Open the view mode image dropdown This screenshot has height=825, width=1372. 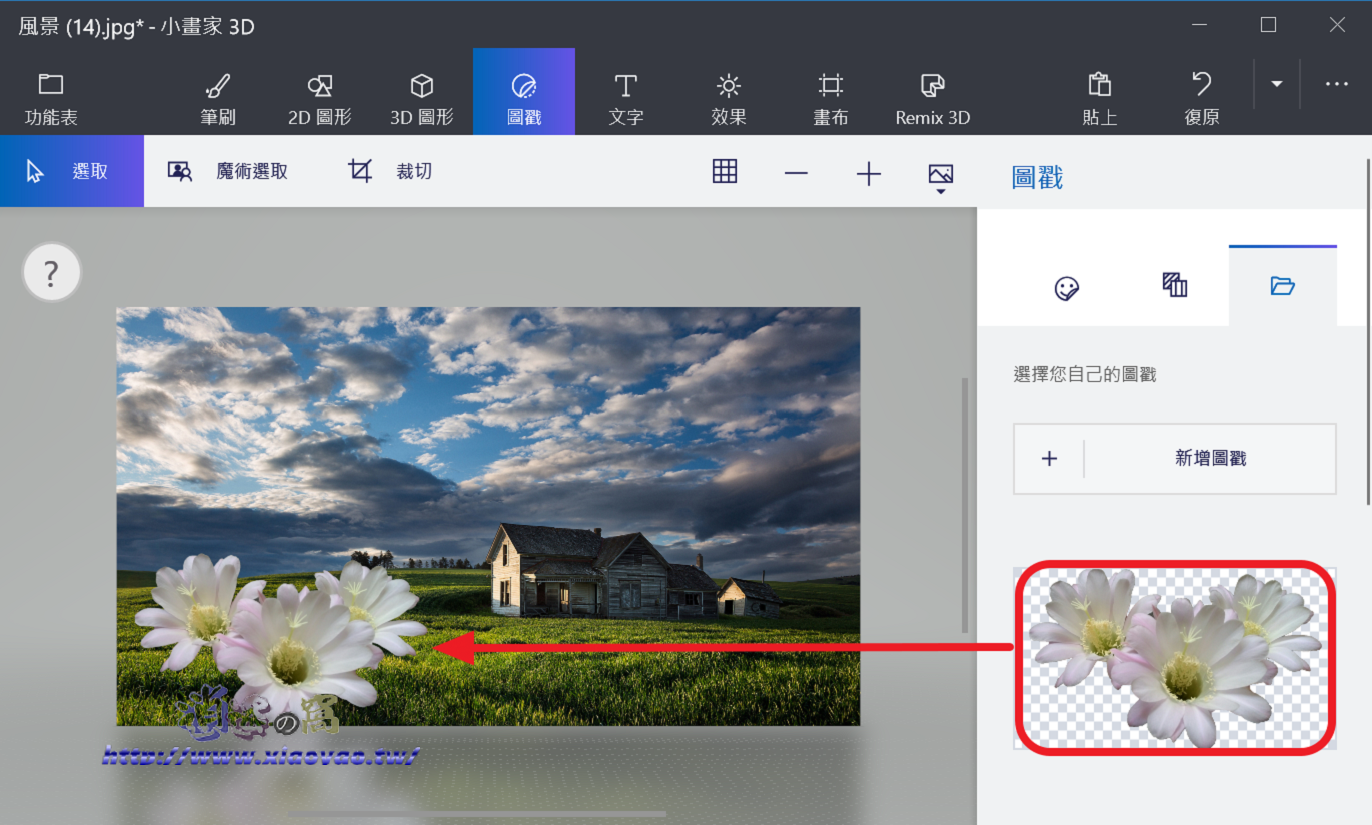(941, 177)
